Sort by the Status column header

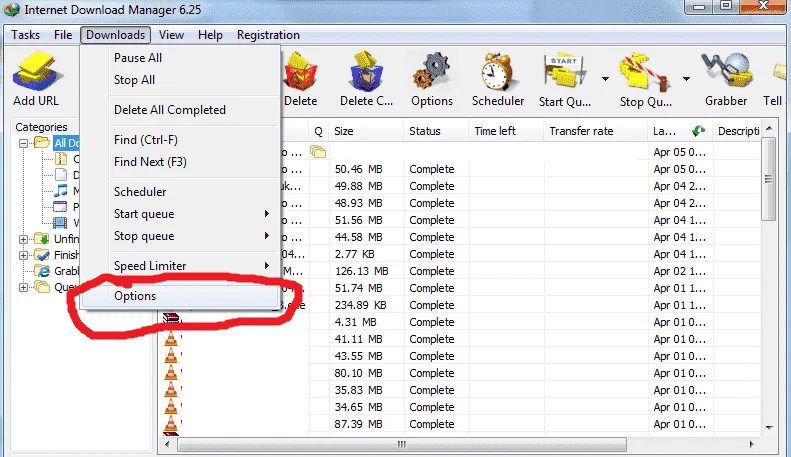[x=436, y=131]
